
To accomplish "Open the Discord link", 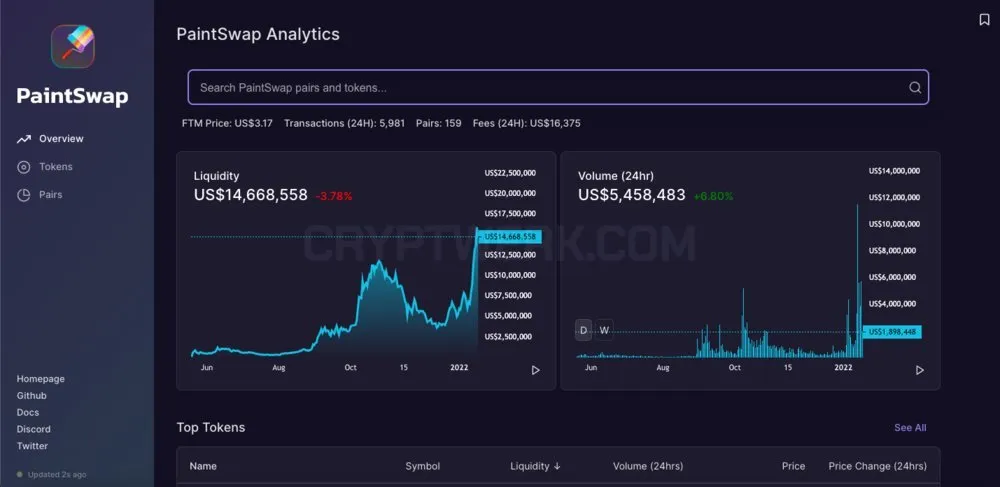I will click(34, 429).
